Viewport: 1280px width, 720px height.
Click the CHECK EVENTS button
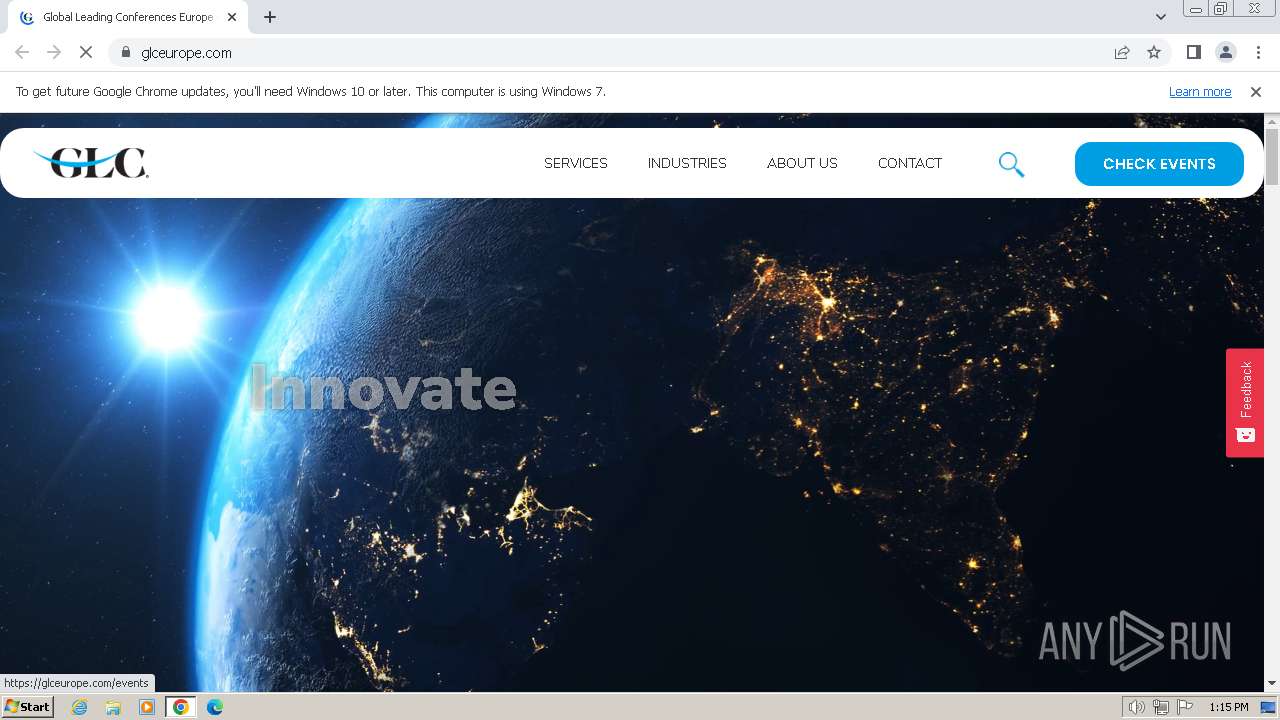[1159, 164]
